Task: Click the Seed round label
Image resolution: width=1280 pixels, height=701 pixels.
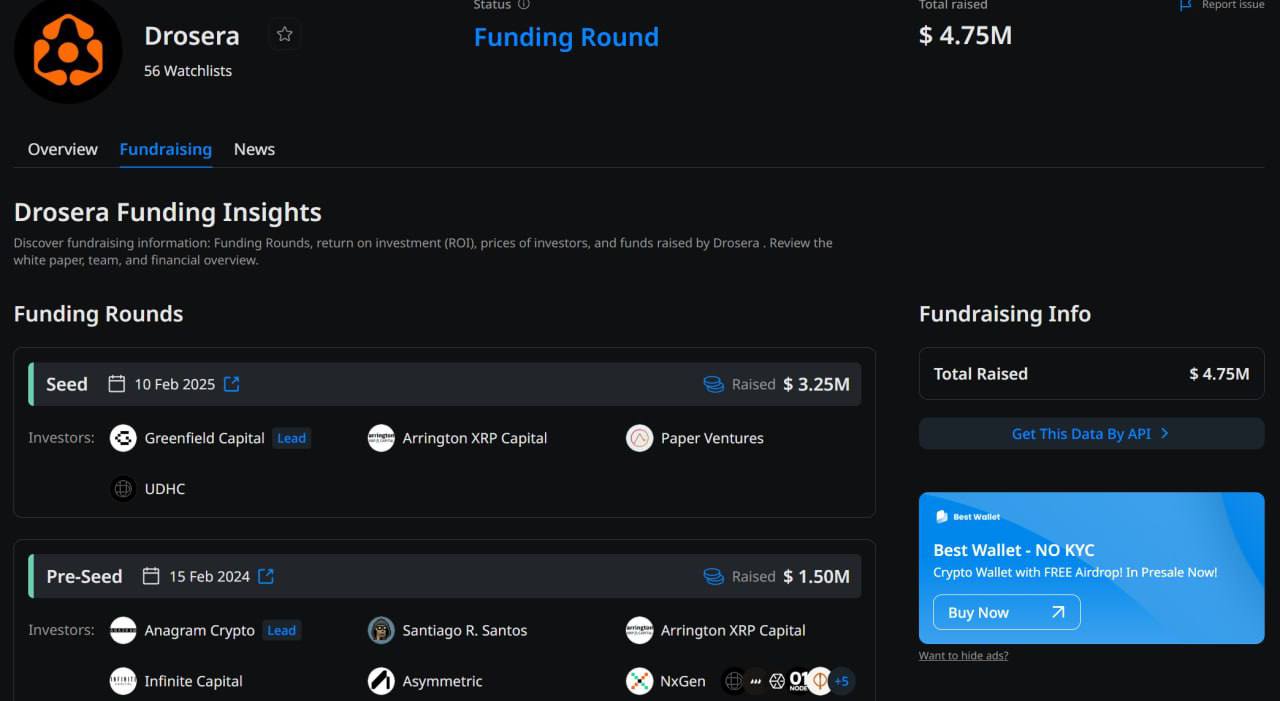Action: [x=67, y=384]
